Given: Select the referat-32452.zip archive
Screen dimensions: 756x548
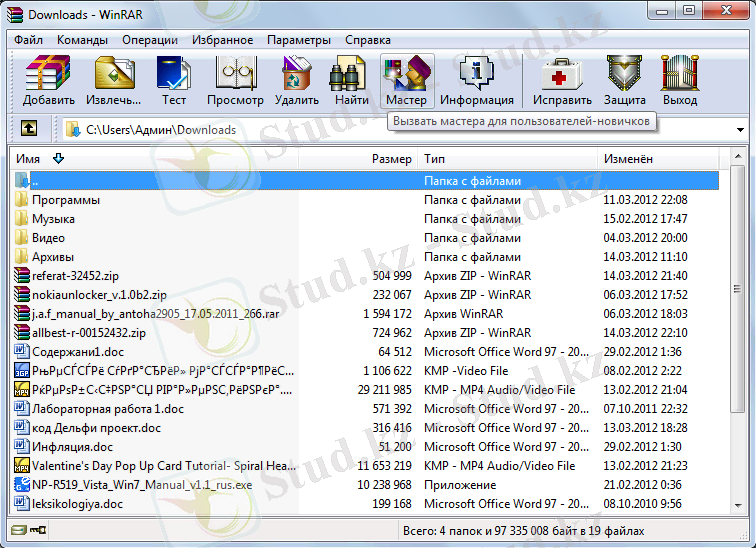Looking at the screenshot, I should point(75,276).
